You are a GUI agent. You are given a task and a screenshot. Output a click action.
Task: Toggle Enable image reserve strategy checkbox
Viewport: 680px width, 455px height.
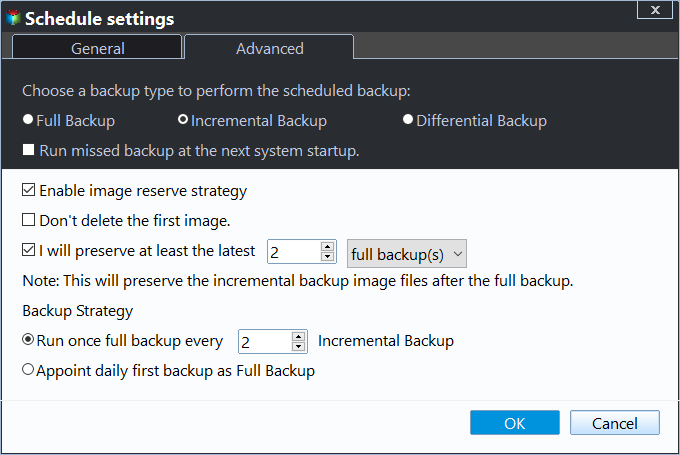pyautogui.click(x=28, y=190)
